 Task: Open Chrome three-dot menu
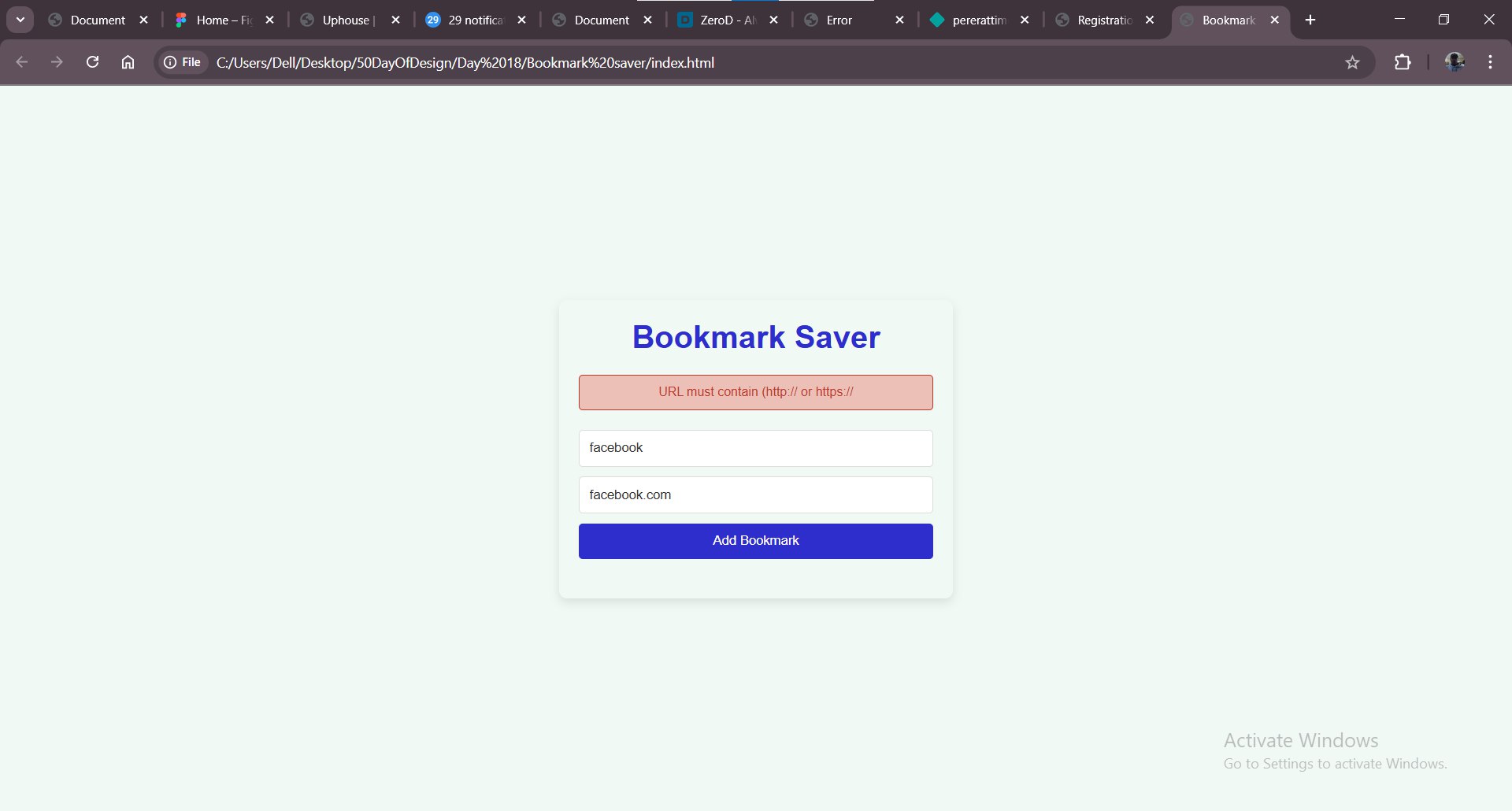[x=1490, y=62]
